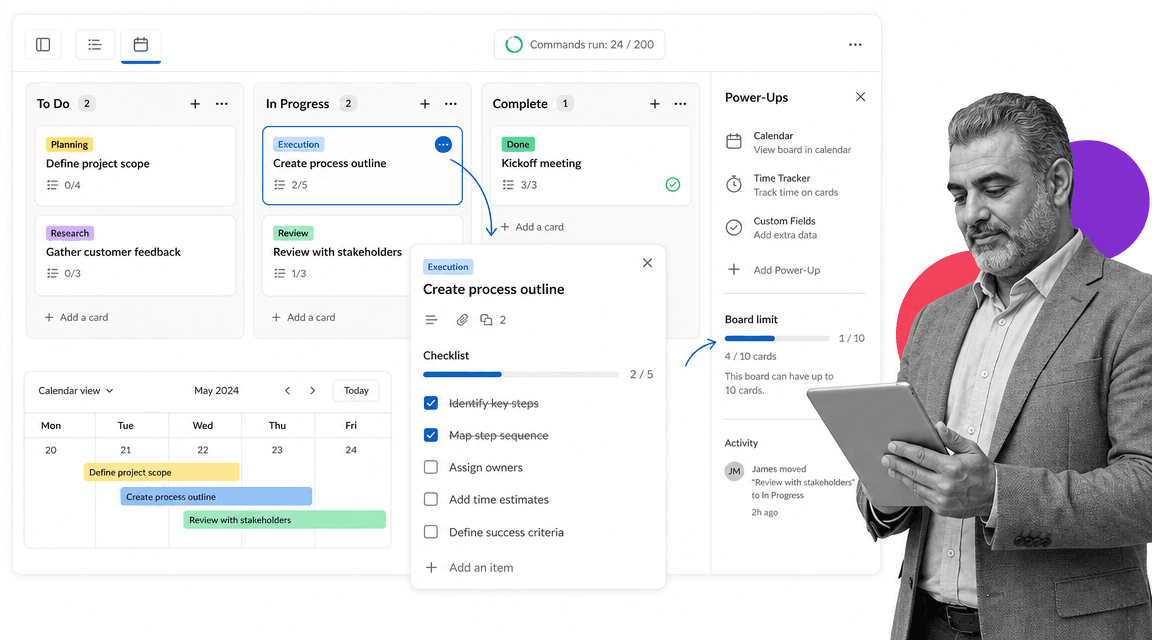Click the green check on Kickoff meeting card
Screen dimensions: 1152x640
(672, 184)
